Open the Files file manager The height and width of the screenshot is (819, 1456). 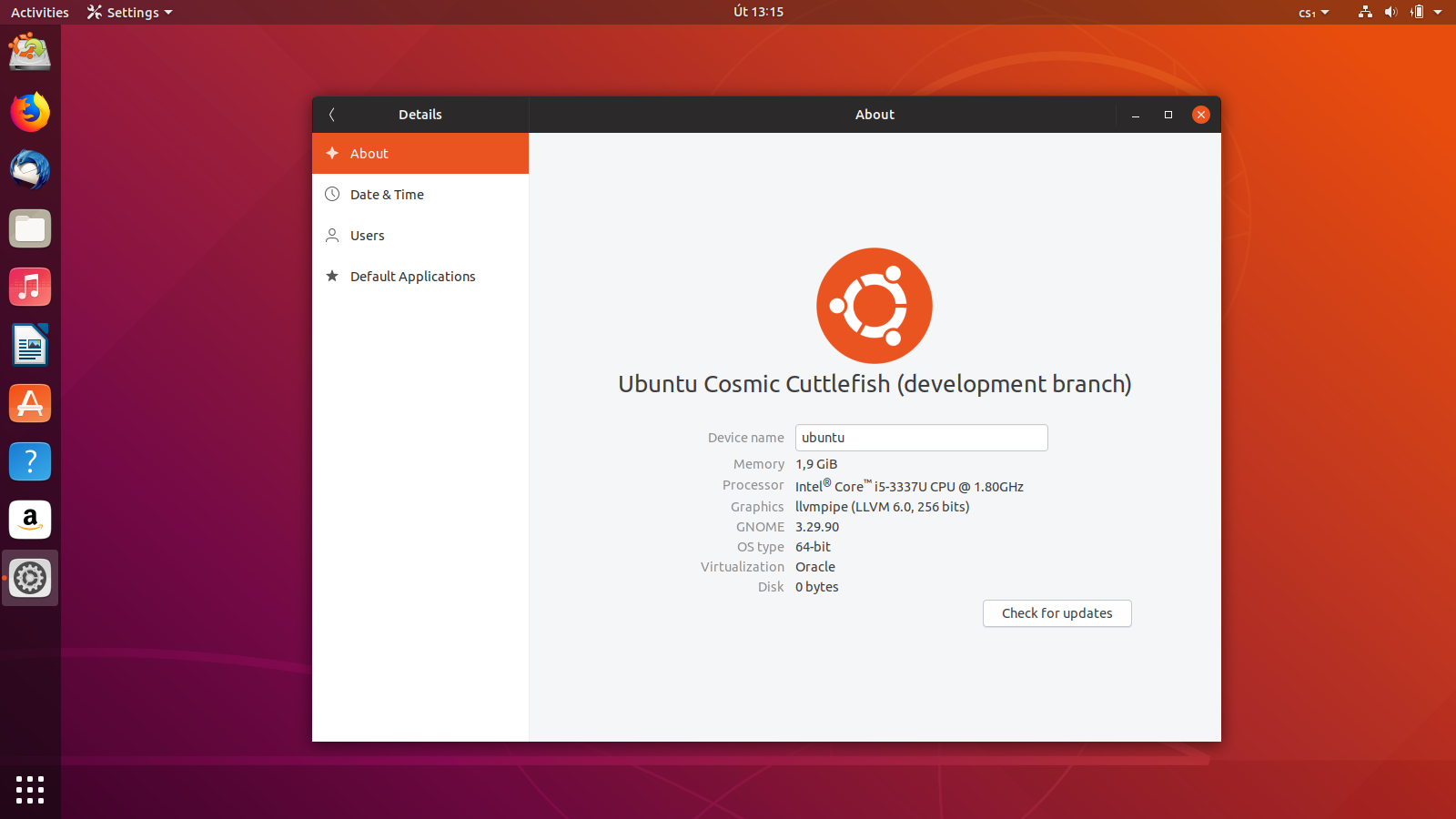pyautogui.click(x=30, y=228)
